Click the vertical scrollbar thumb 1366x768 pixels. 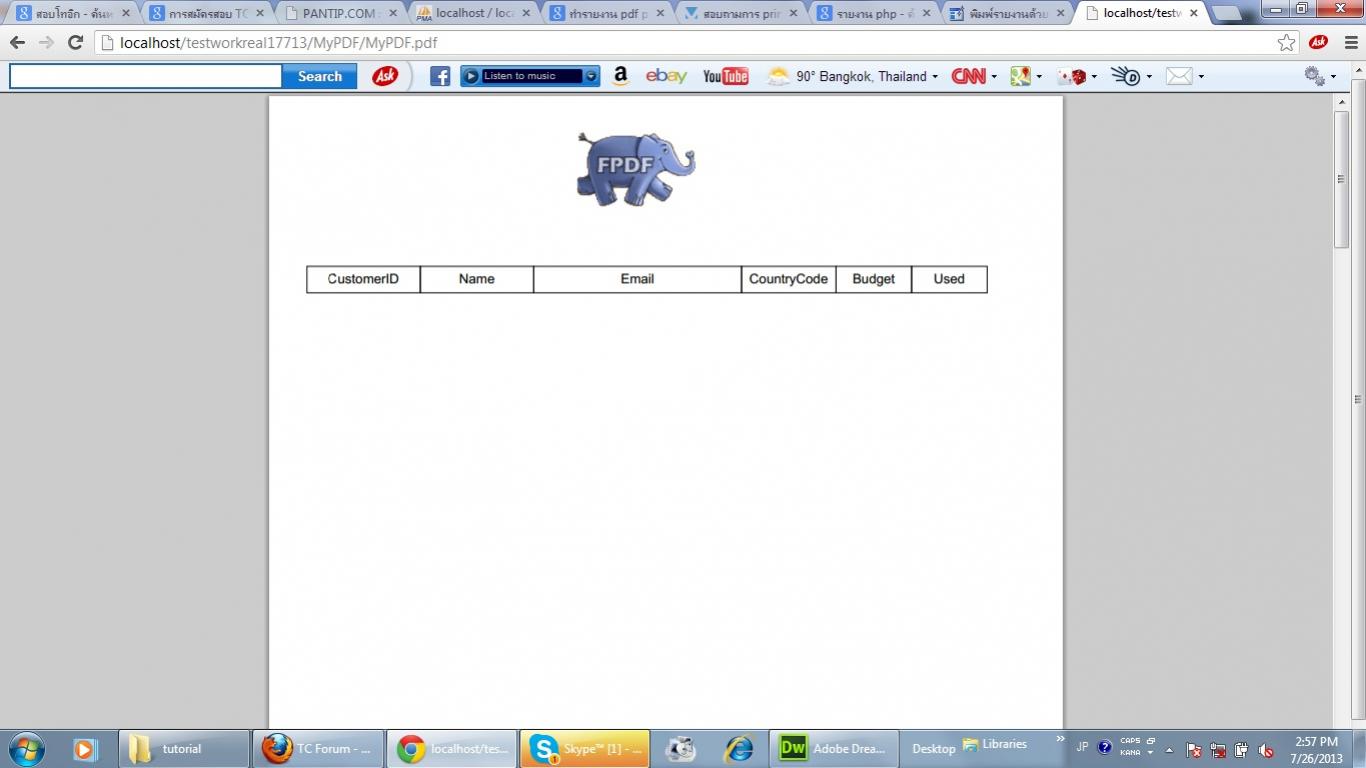coord(1342,179)
